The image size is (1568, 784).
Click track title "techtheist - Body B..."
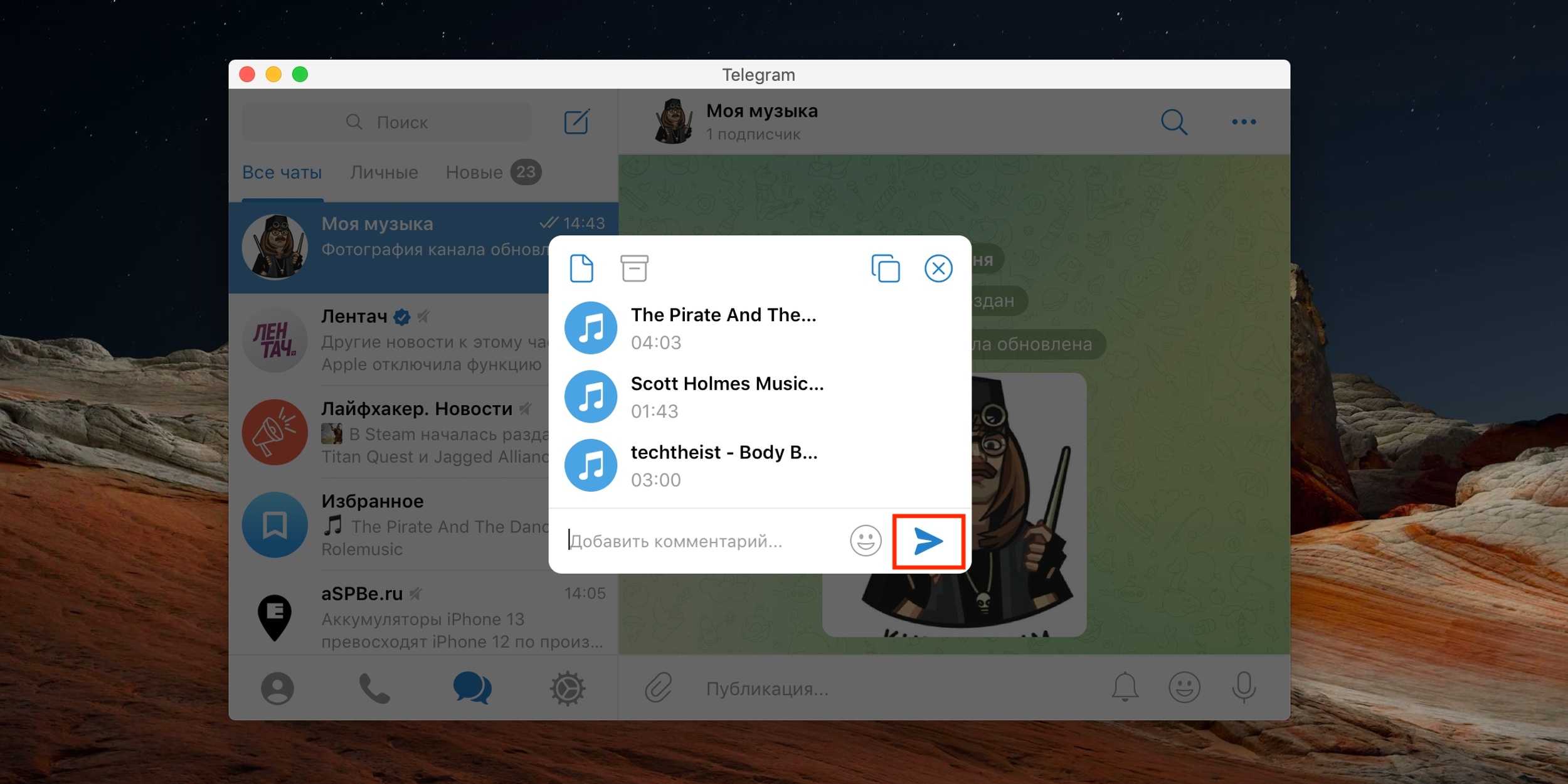[x=724, y=452]
